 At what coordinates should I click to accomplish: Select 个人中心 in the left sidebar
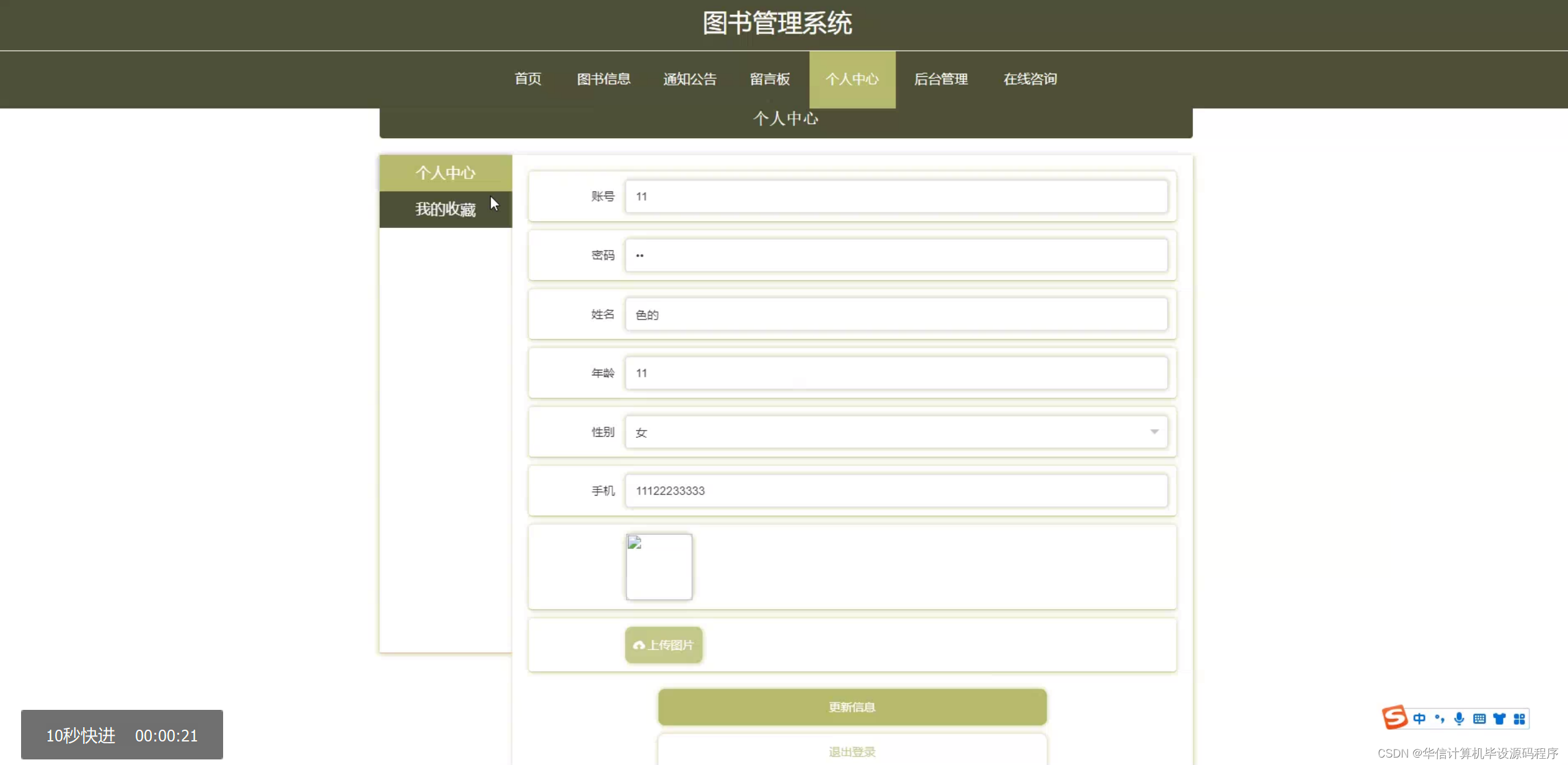click(445, 173)
